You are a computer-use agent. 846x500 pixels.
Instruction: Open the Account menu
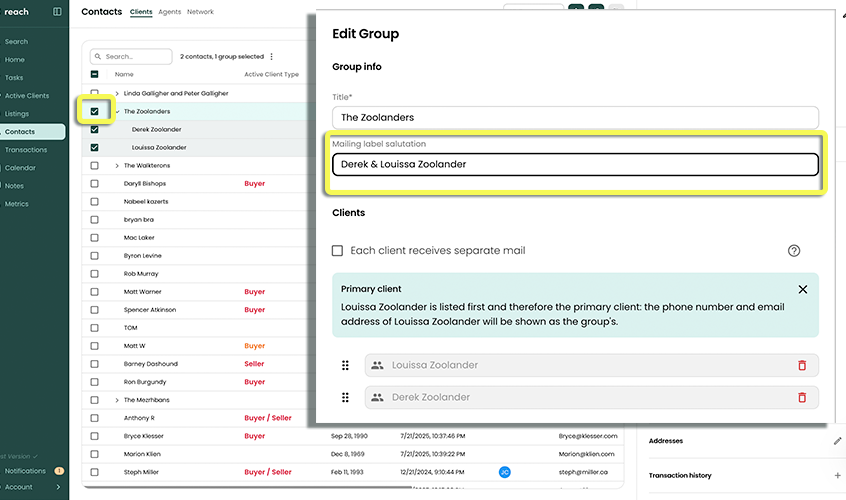pos(19,487)
